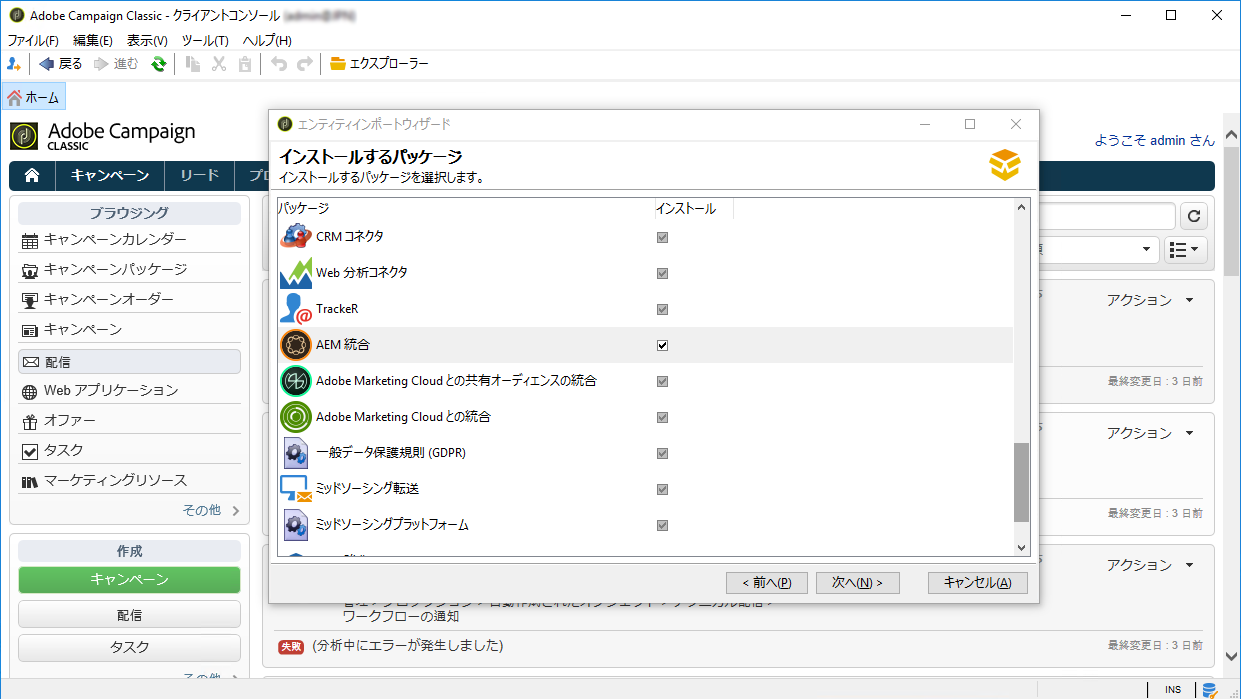This screenshot has height=699, width=1241.
Task: Select 配信 in the browsing panel
Action: (x=129, y=361)
